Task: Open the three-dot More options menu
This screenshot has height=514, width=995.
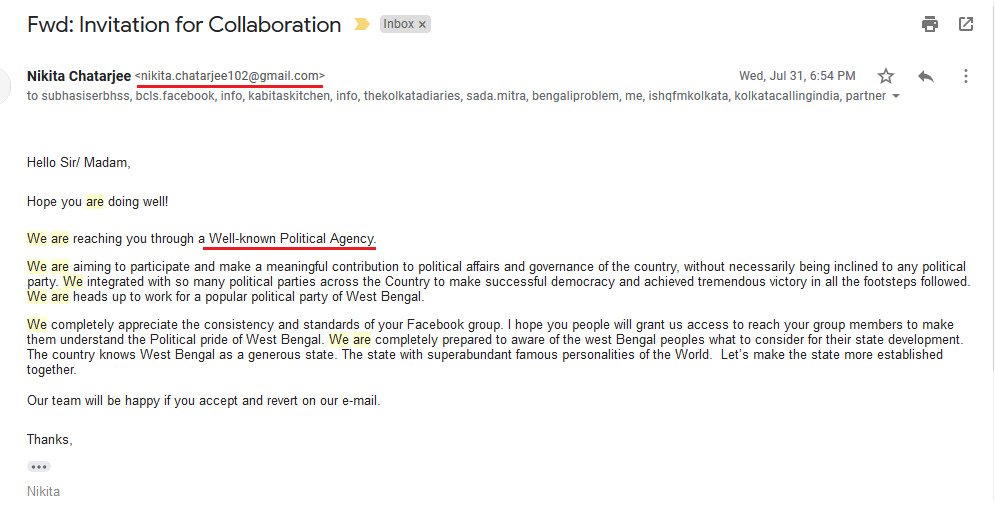Action: pyautogui.click(x=965, y=76)
